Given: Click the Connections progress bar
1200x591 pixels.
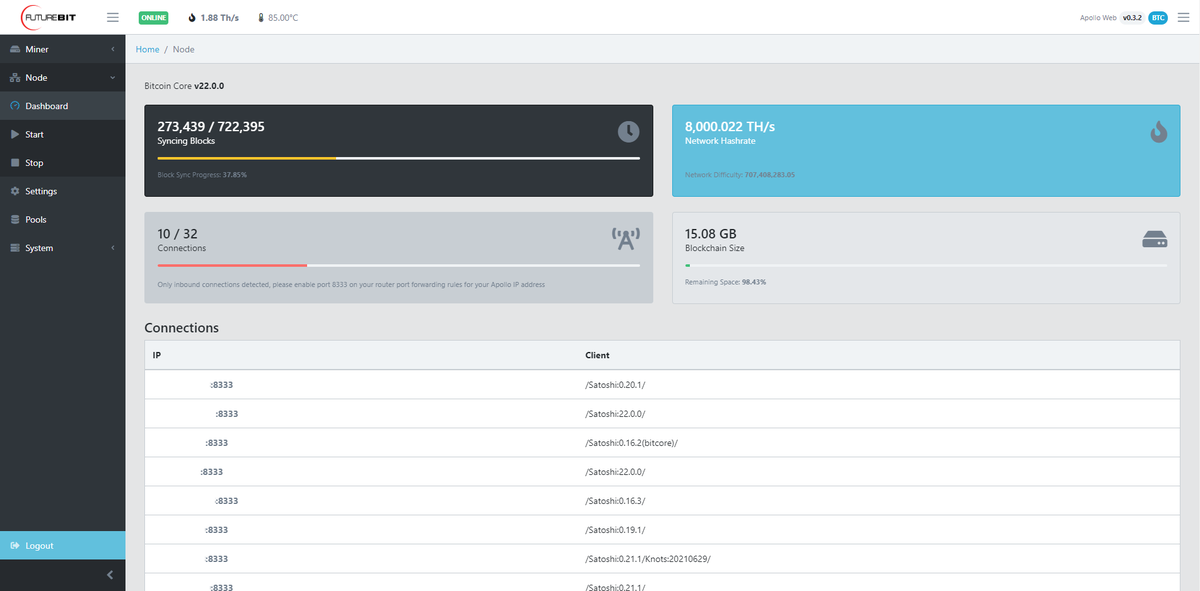Looking at the screenshot, I should pyautogui.click(x=398, y=265).
